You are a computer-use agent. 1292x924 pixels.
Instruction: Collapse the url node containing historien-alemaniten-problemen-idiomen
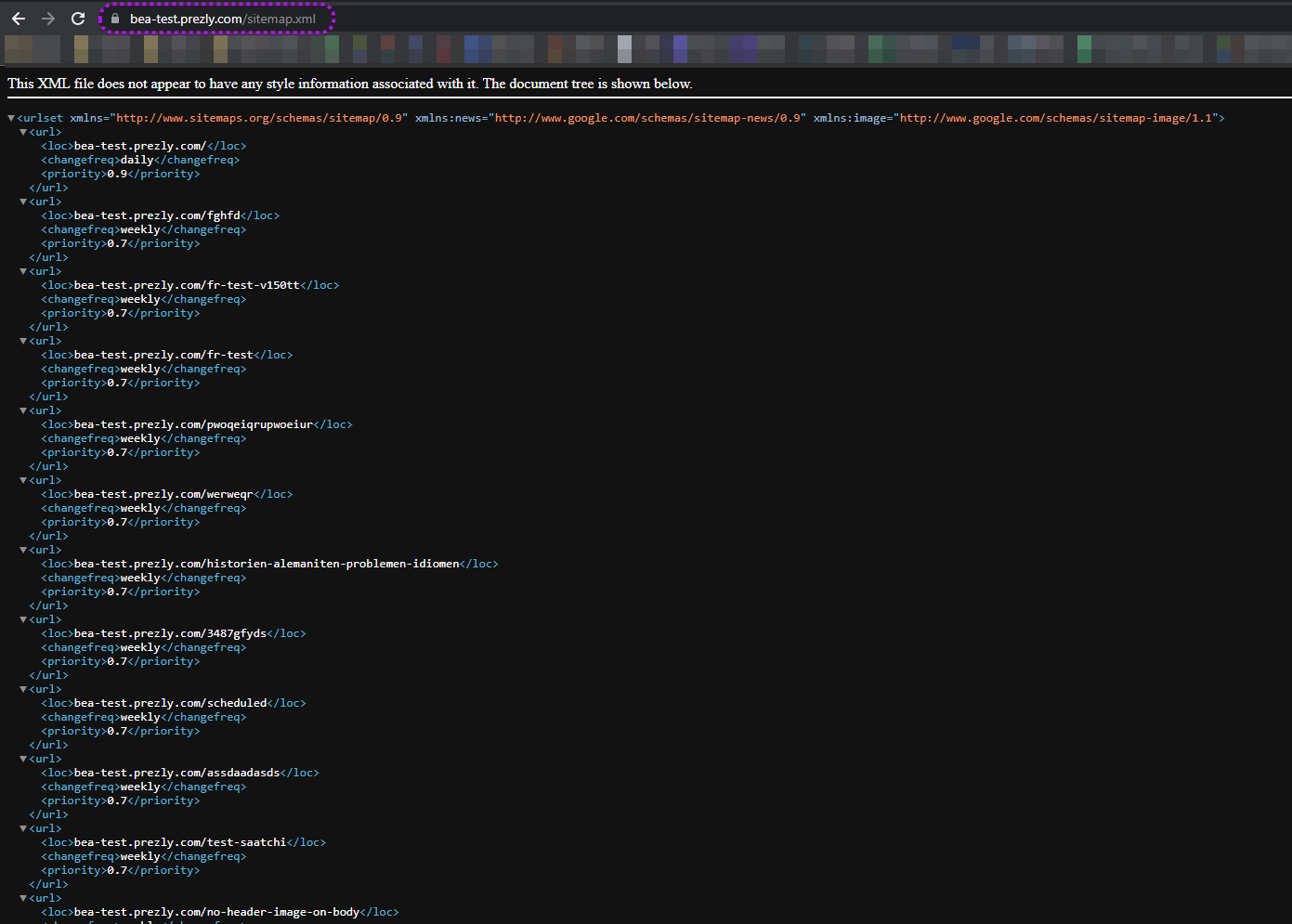(23, 551)
